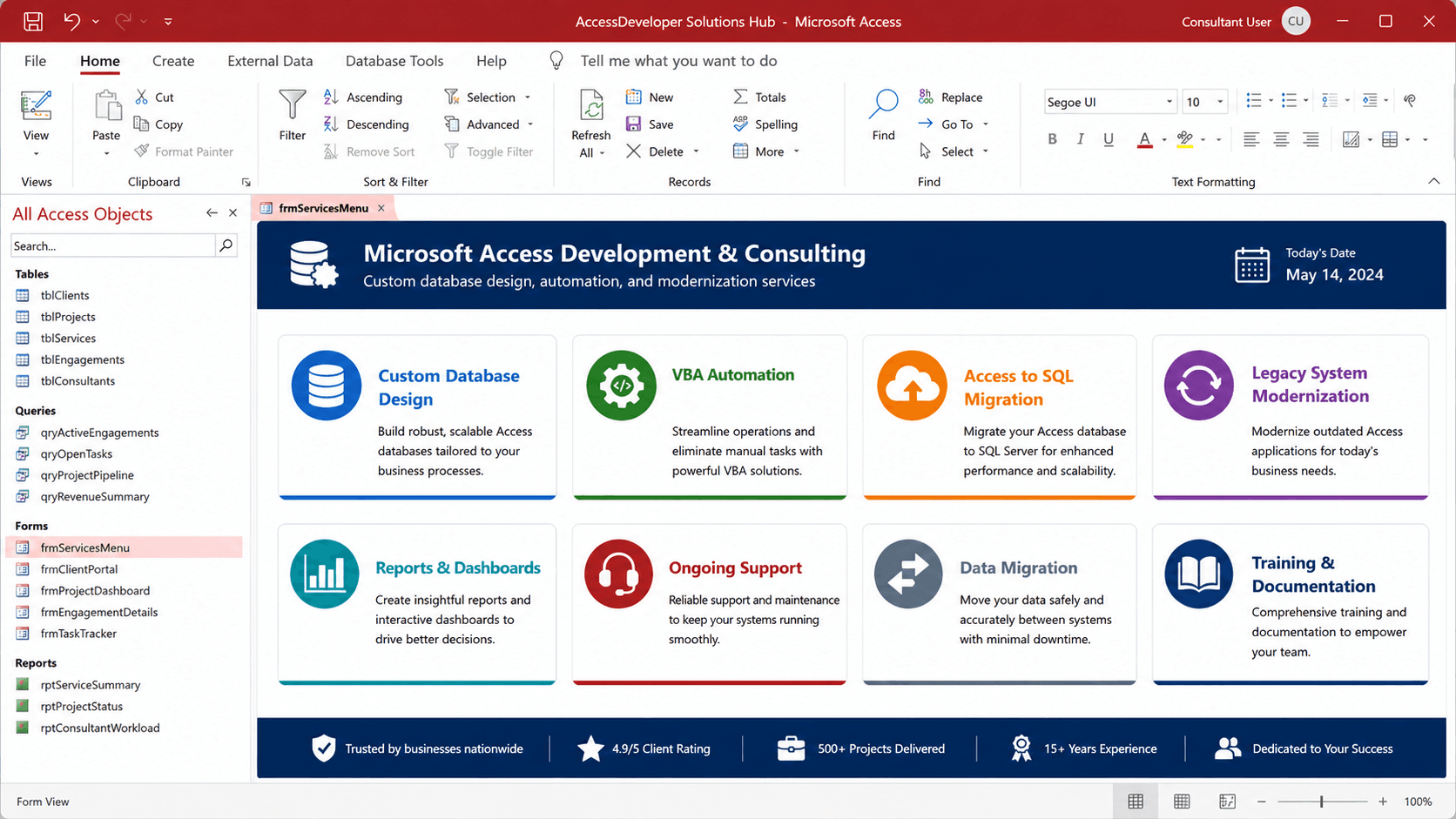Open the External Data tab
Viewport: 1456px width, 819px height.
270,61
